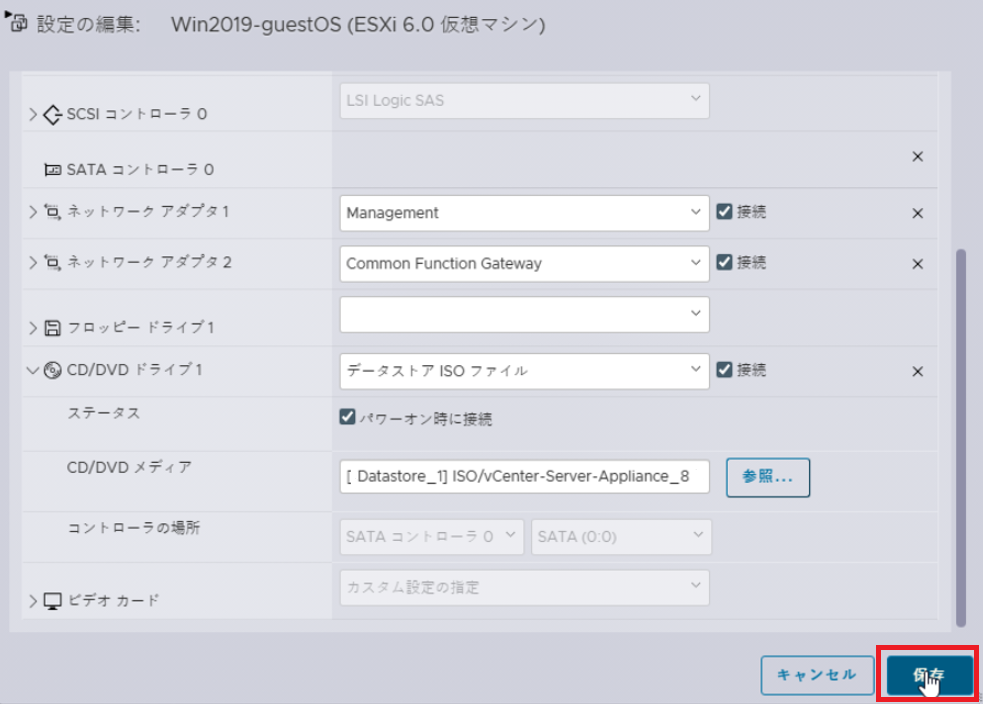Click the SATA Controller 0 icon
Screen dimensions: 983x704
(x=53, y=170)
